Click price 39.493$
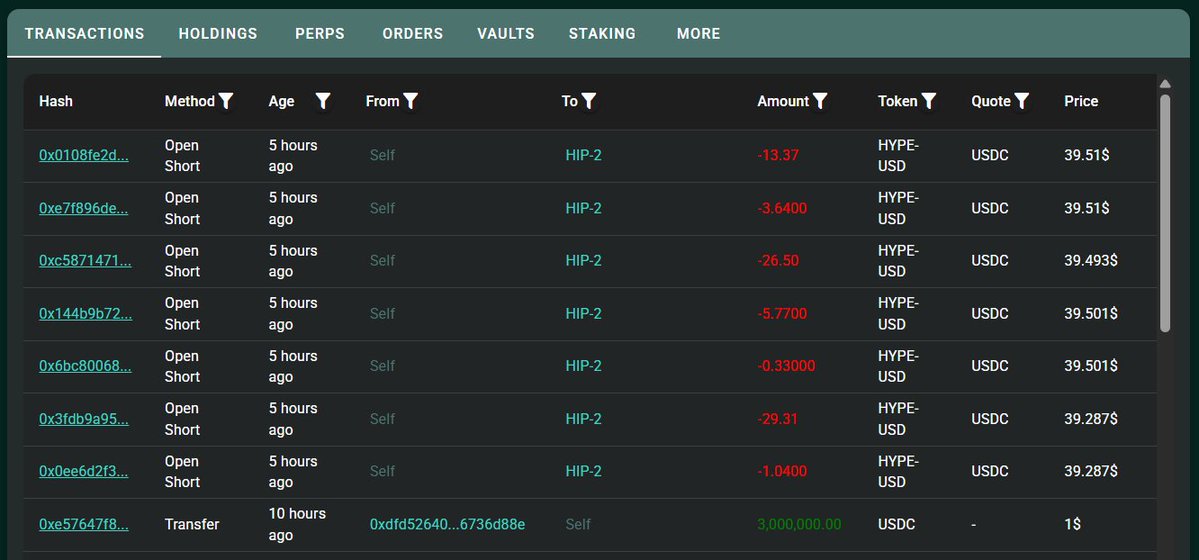 [1091, 261]
